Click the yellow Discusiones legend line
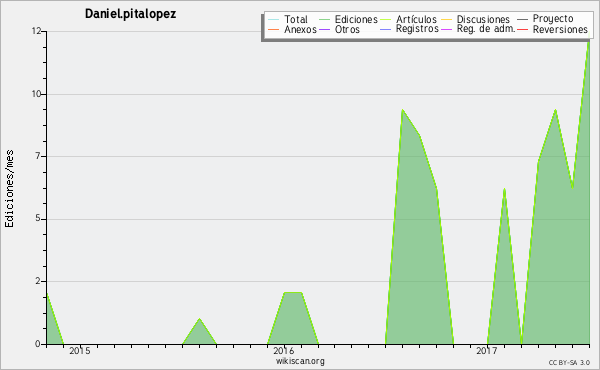Screen dimensions: 600x370 pyautogui.click(x=447, y=20)
